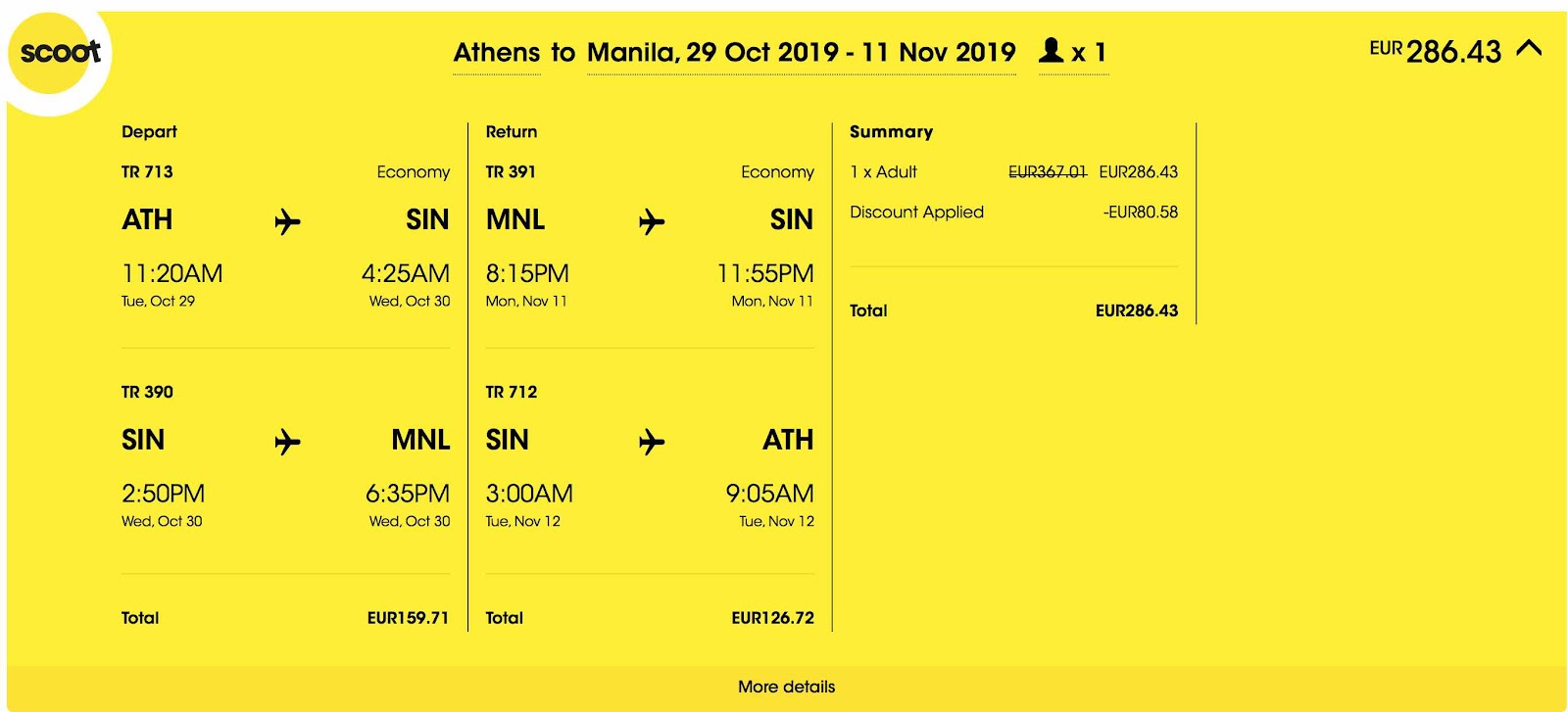Screen dimensions: 1568x712
Task: Click the Discount Applied line
Action: pyautogui.click(x=1013, y=212)
